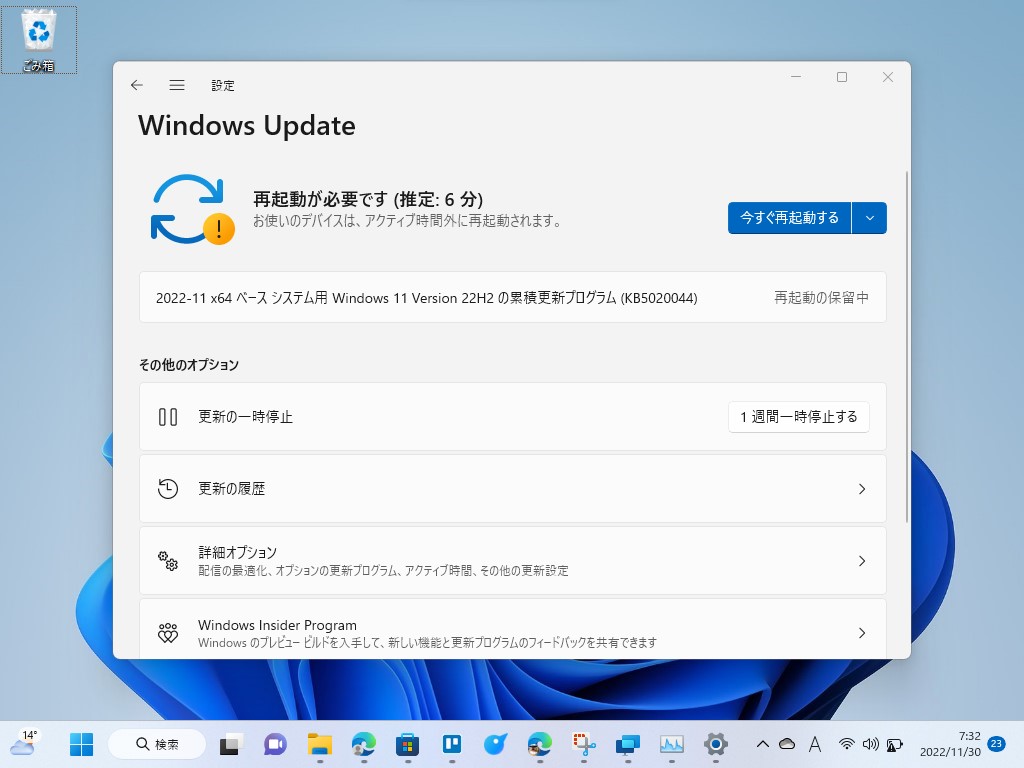The image size is (1024, 768).
Task: Open 更新の履歴 via its chevron
Action: (x=862, y=489)
